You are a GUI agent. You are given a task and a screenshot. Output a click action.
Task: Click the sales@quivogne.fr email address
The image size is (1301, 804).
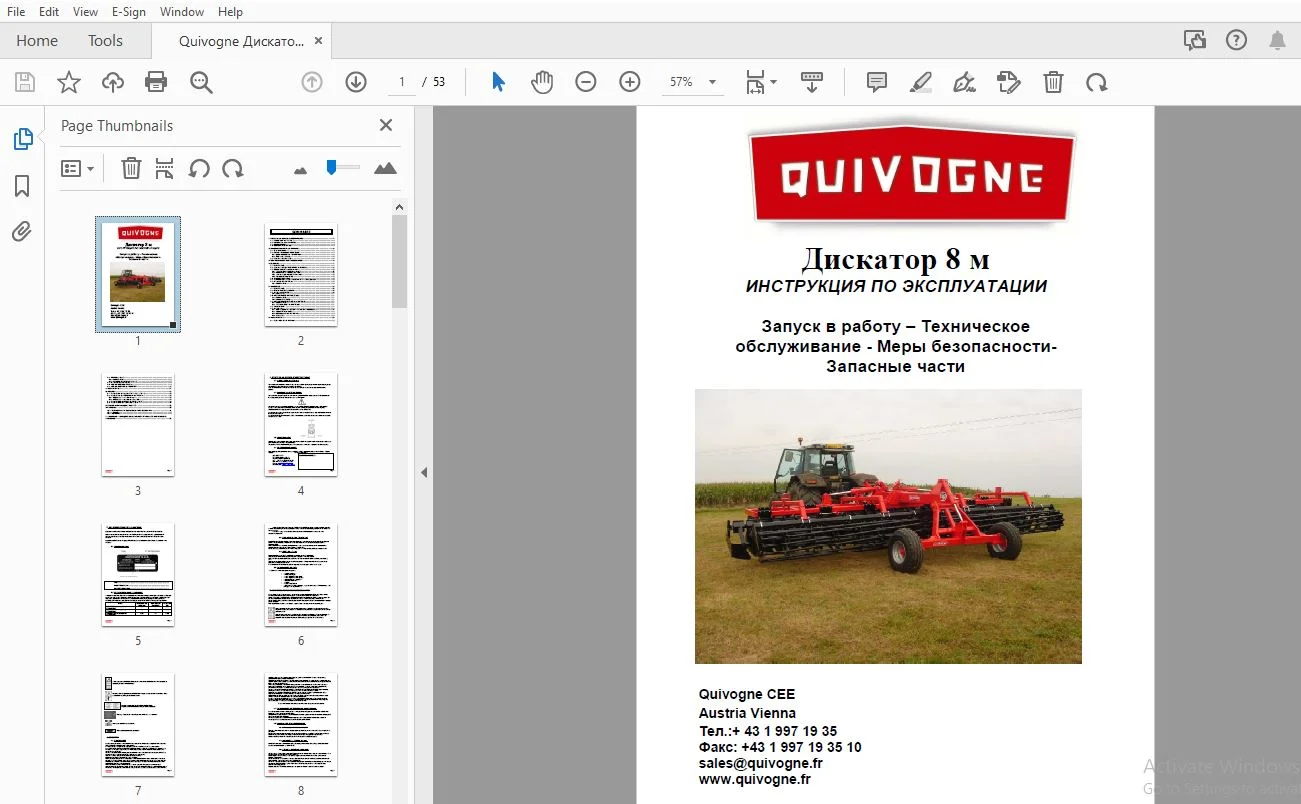(761, 763)
